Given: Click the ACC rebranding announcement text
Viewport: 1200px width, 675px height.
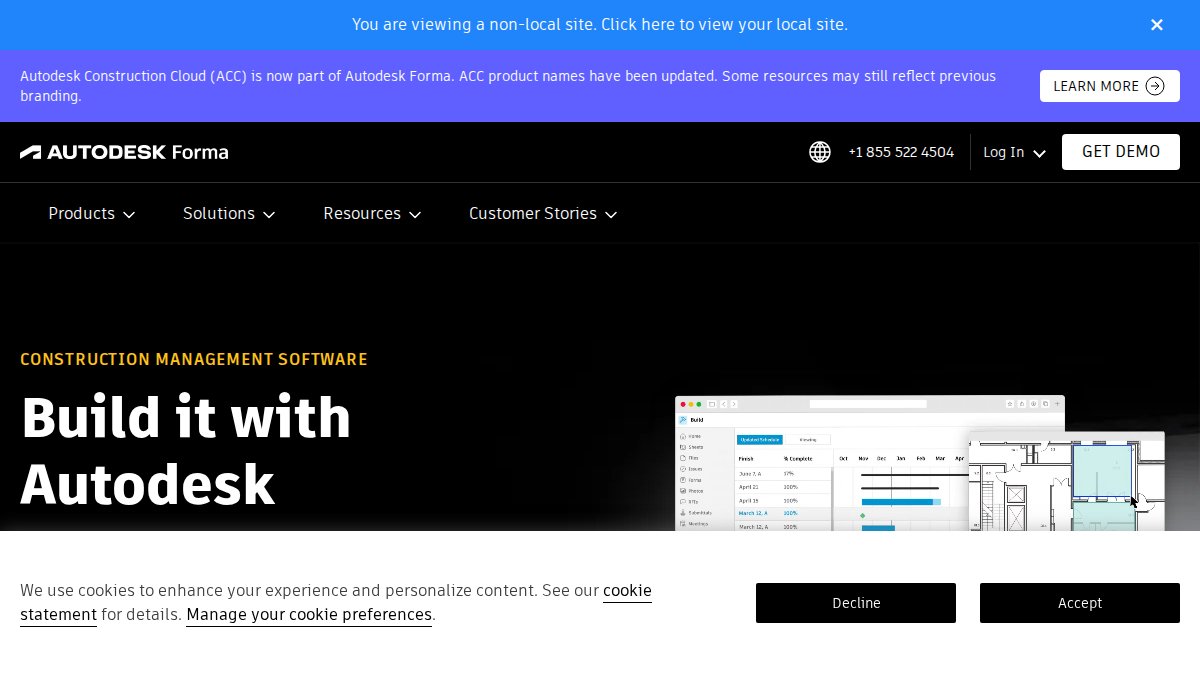Looking at the screenshot, I should 508,86.
